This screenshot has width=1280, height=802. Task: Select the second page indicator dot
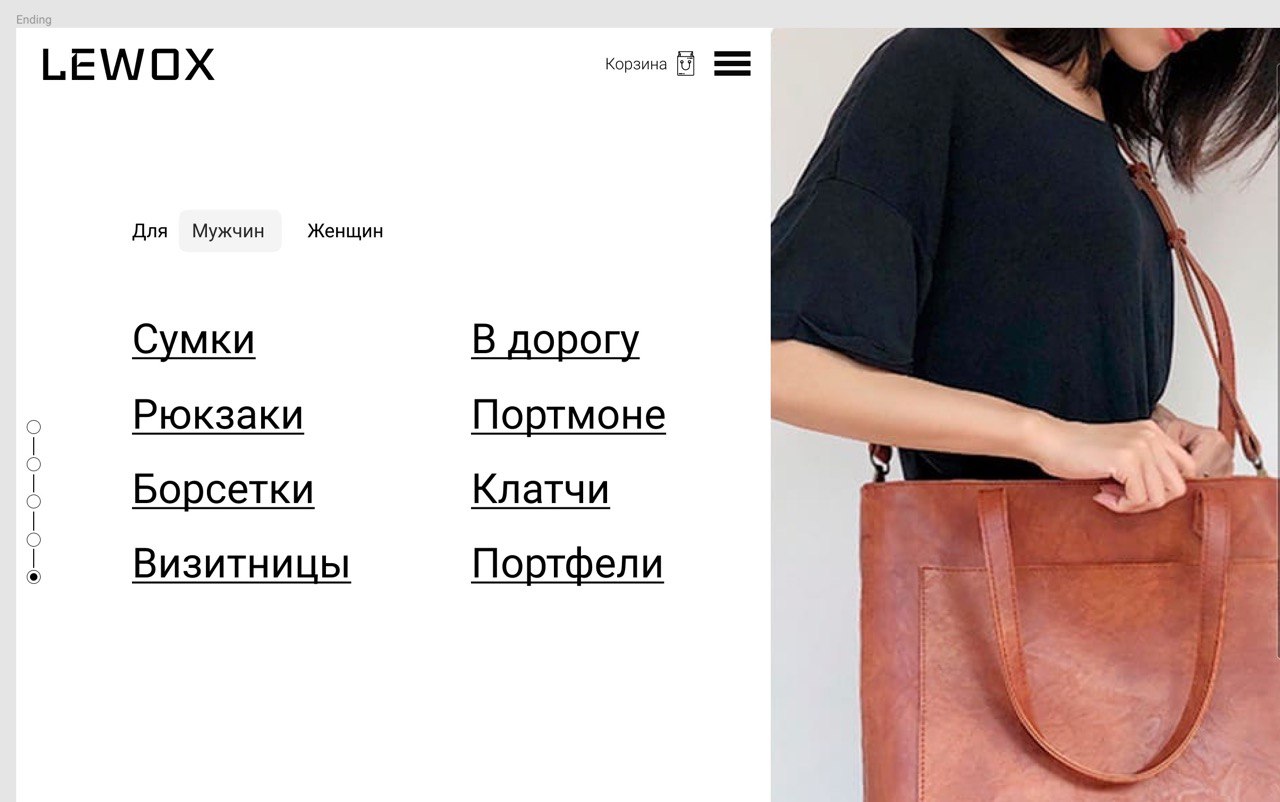[x=34, y=464]
